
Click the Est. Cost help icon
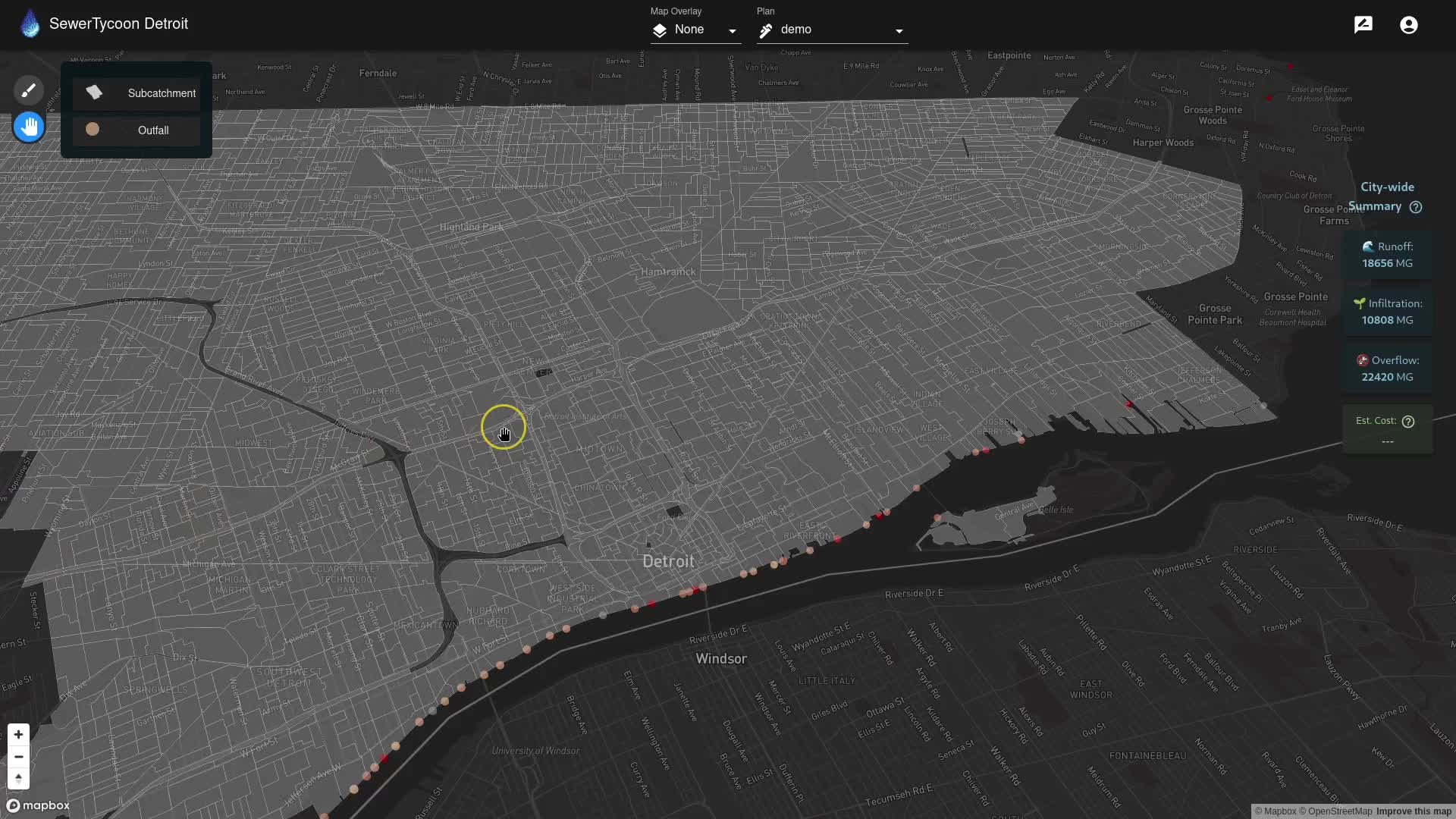1408,422
